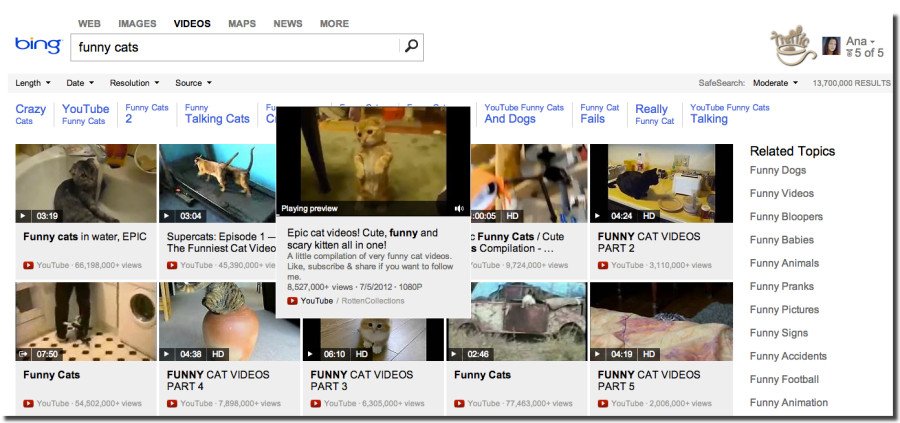Expand the Resolution filter

coord(134,83)
